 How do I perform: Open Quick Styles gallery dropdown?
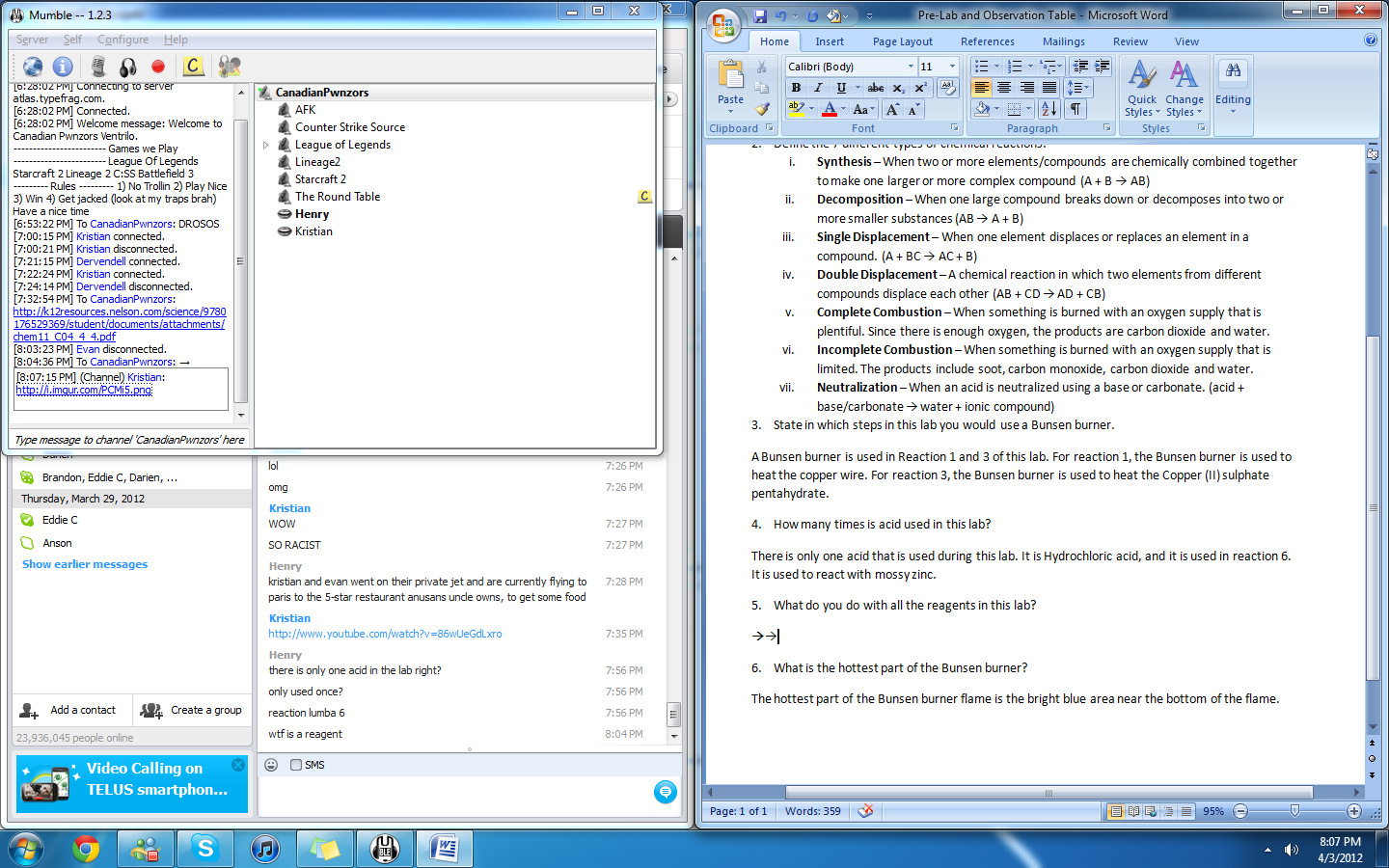(x=1142, y=89)
